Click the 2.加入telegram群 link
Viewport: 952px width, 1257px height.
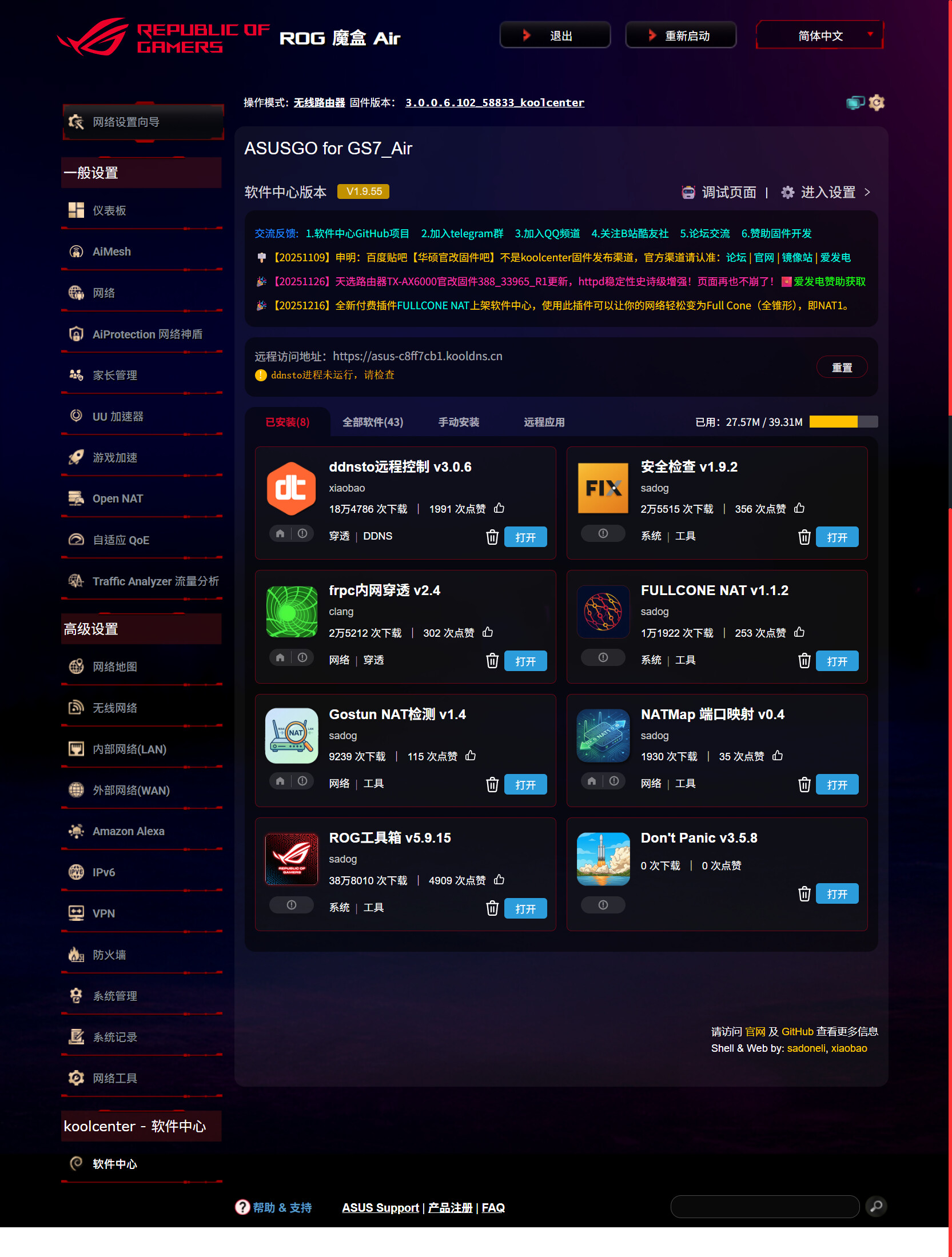pyautogui.click(x=462, y=233)
